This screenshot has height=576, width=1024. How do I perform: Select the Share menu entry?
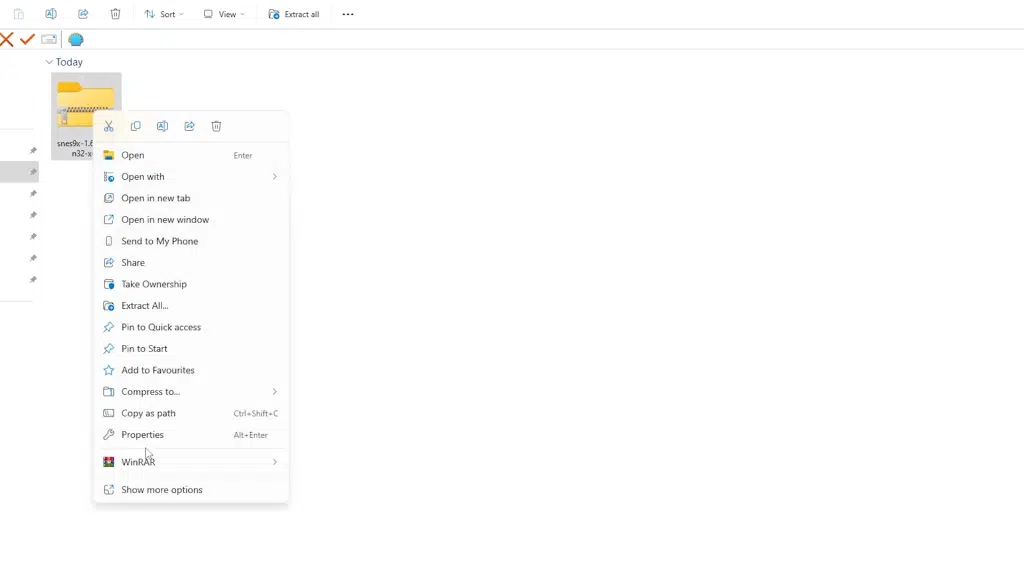(191, 263)
